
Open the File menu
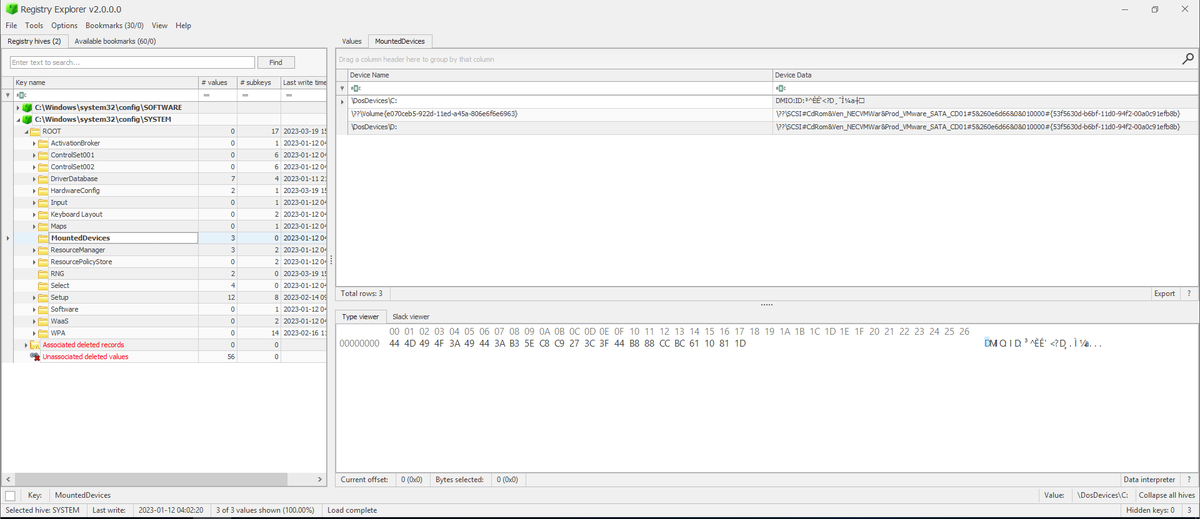11,25
